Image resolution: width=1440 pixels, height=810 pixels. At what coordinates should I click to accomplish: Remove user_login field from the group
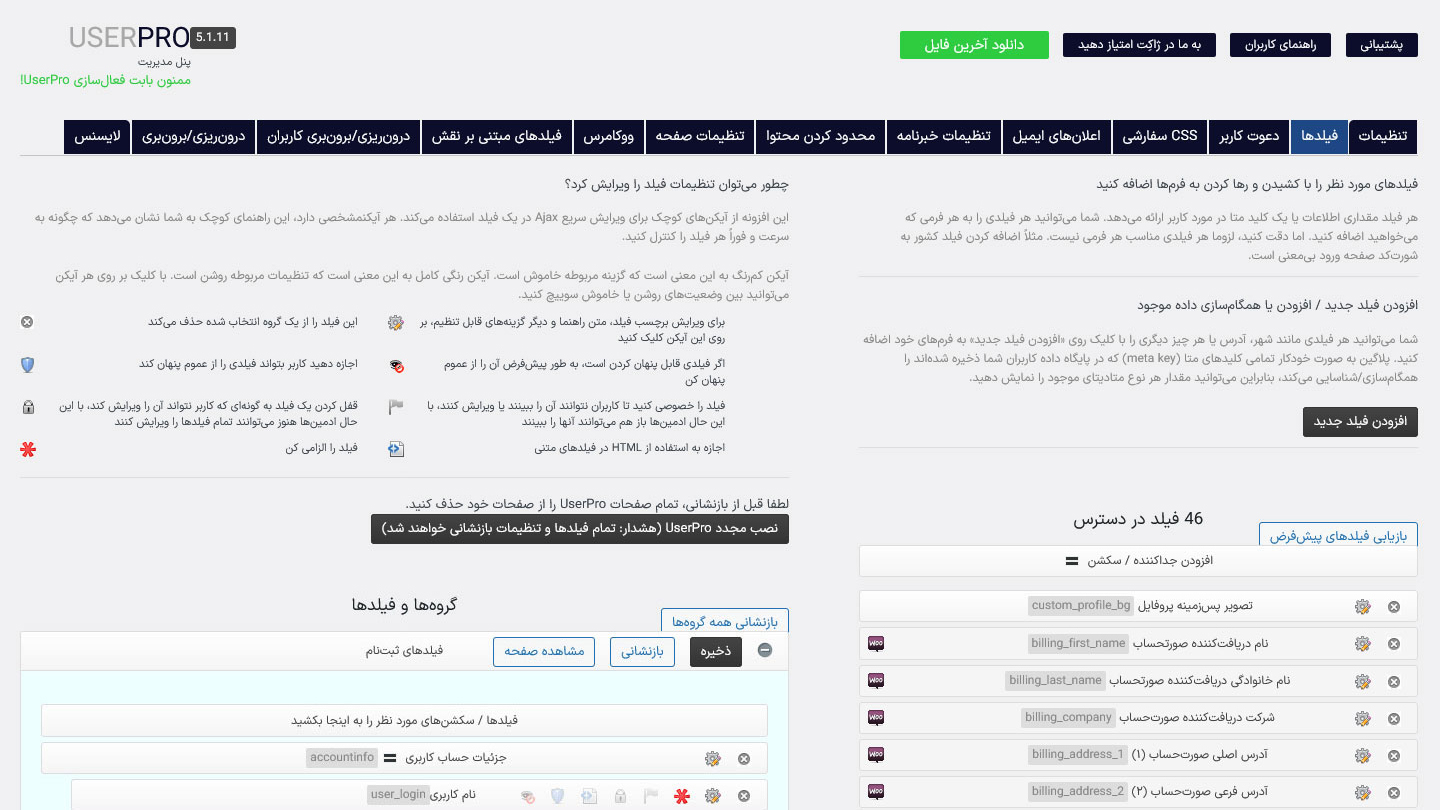click(744, 796)
